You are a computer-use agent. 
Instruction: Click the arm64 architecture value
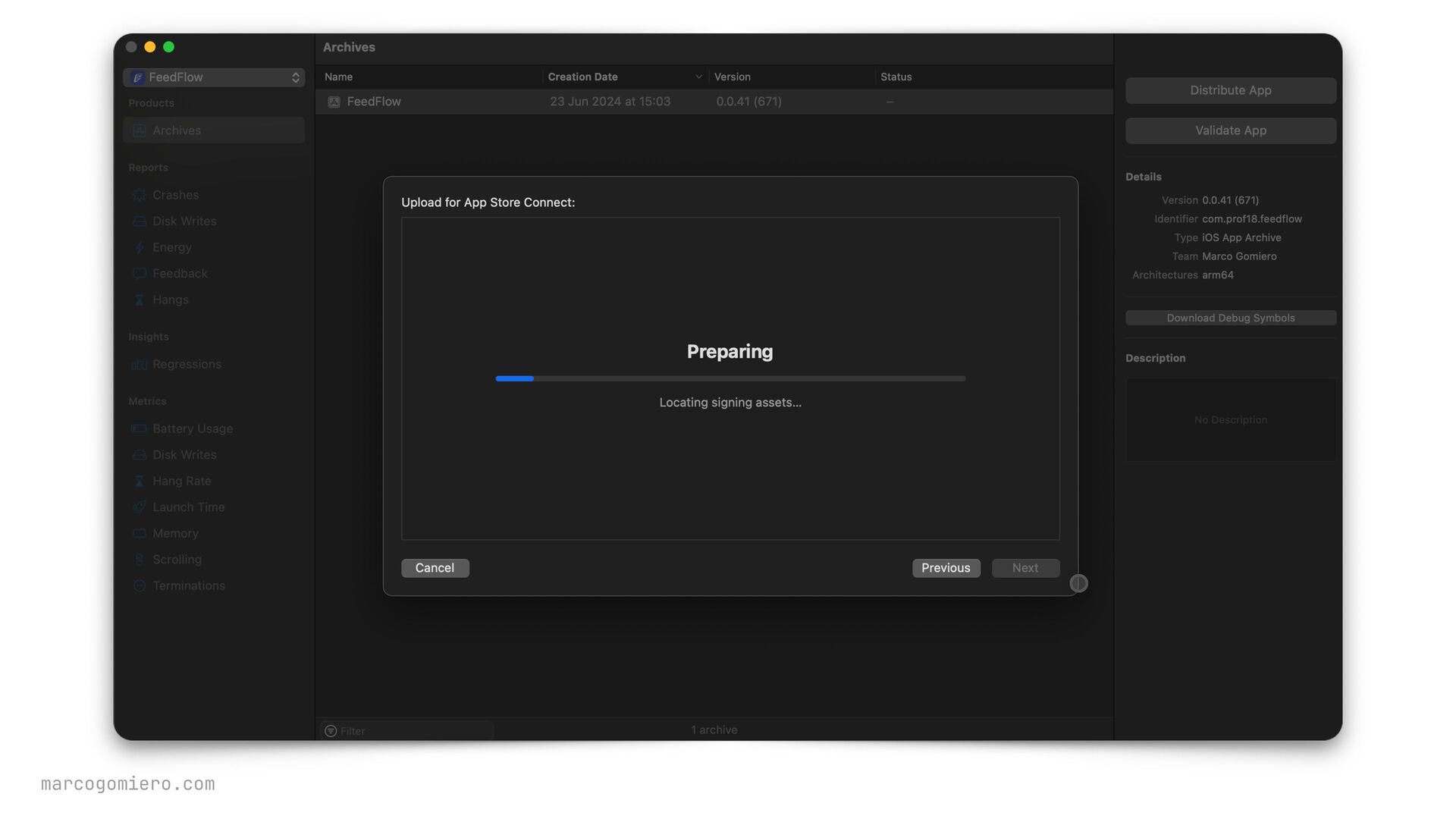(1217, 275)
